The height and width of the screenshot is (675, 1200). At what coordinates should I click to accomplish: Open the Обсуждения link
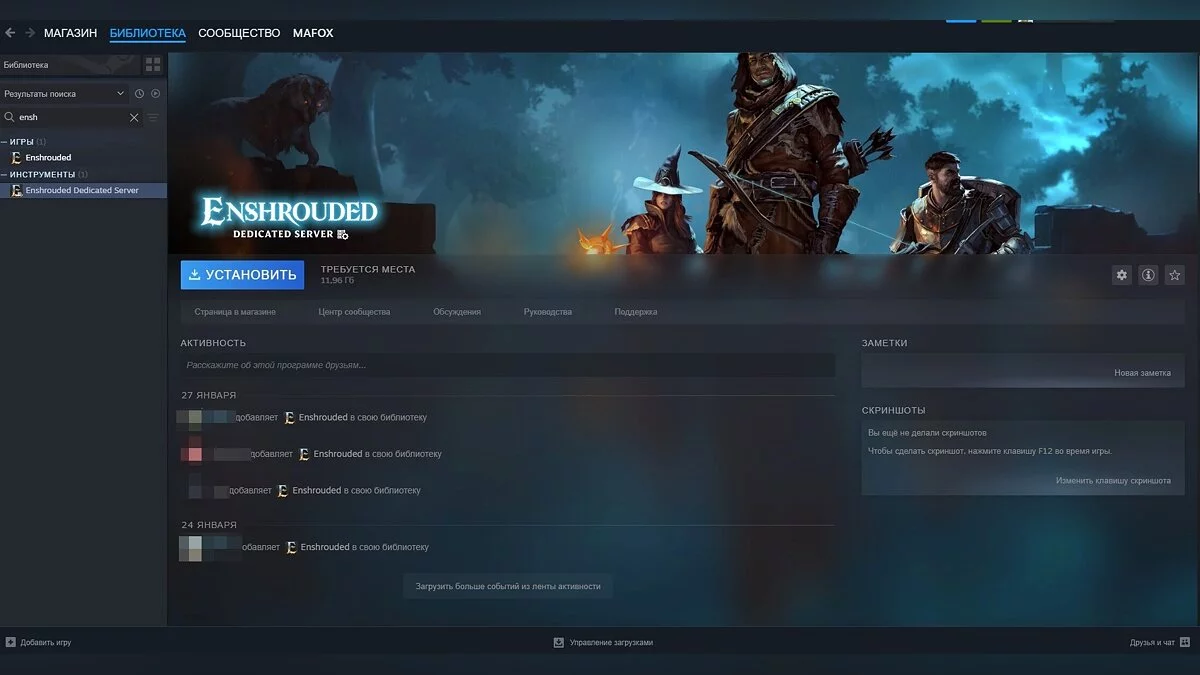tap(457, 312)
